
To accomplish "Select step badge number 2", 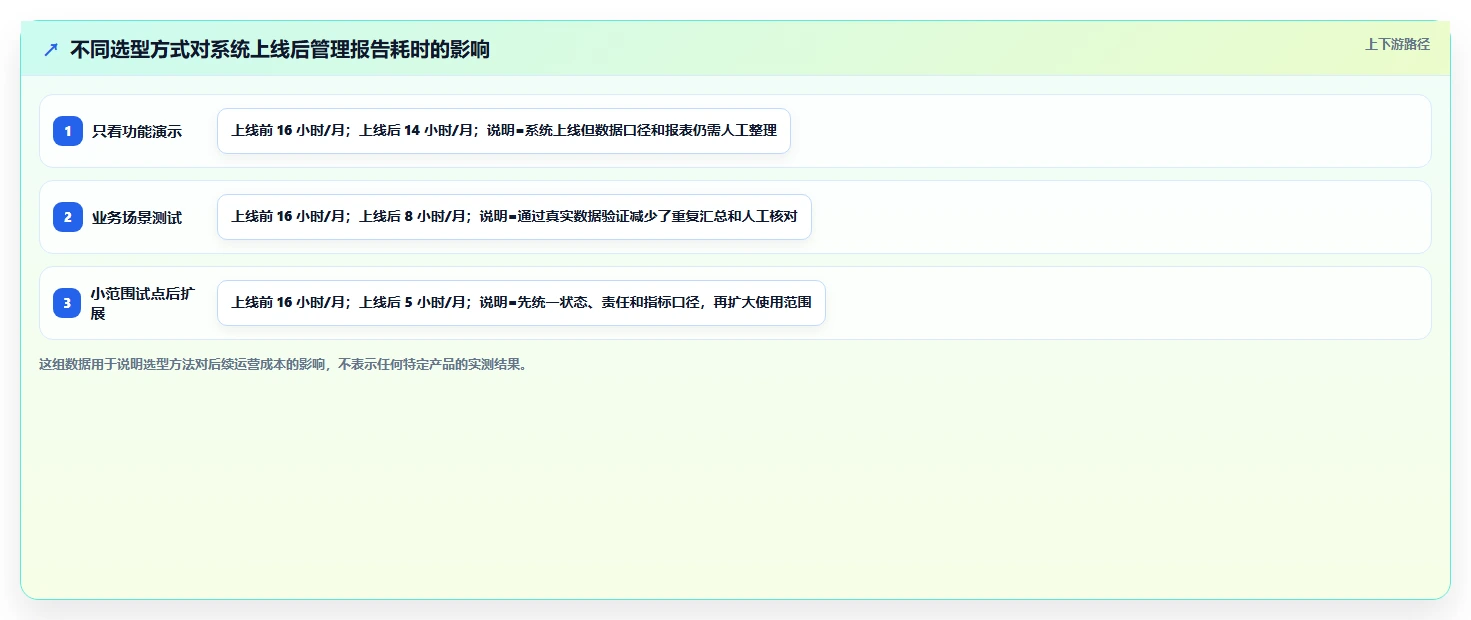I will tap(68, 217).
